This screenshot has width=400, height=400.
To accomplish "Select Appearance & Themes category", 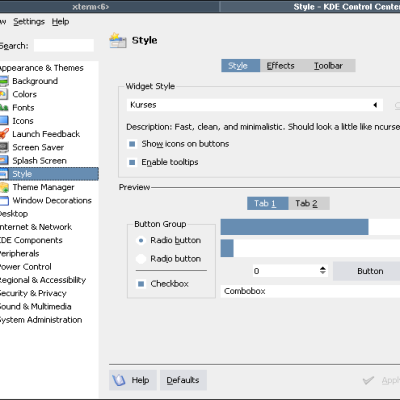I will pos(41,68).
